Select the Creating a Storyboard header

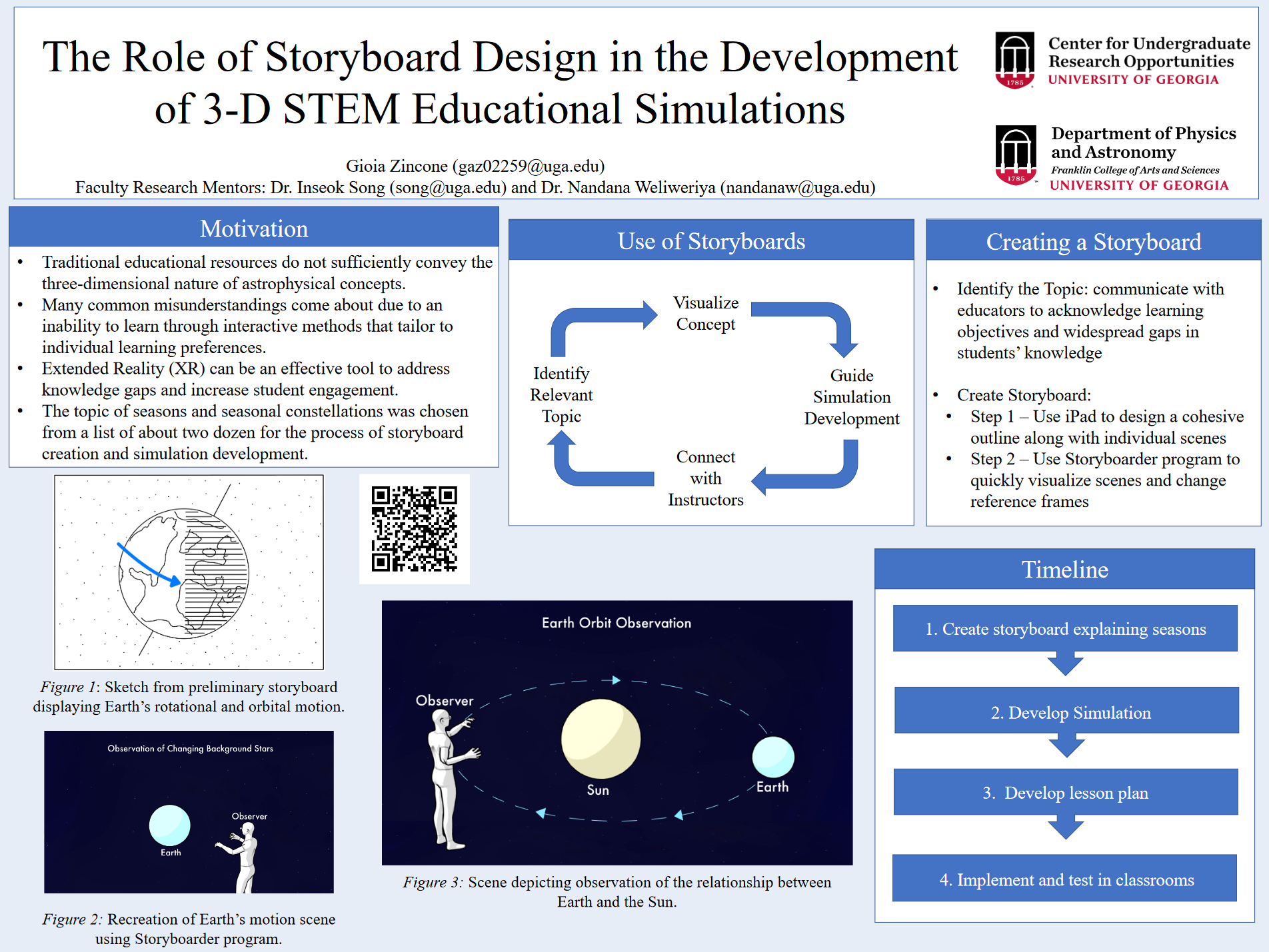1093,242
